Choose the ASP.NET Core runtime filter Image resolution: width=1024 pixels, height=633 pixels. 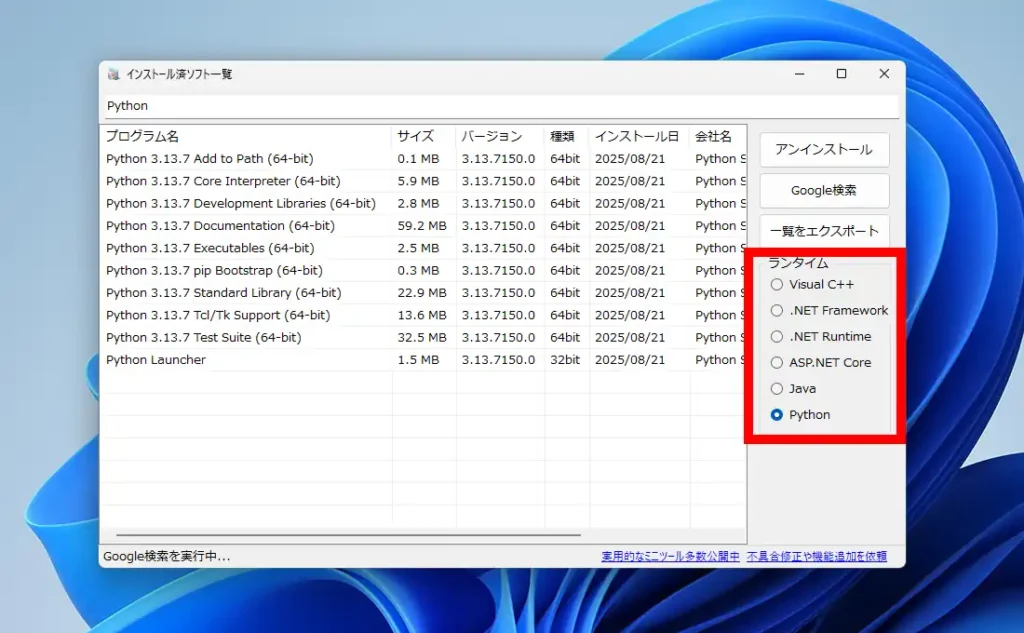(777, 362)
